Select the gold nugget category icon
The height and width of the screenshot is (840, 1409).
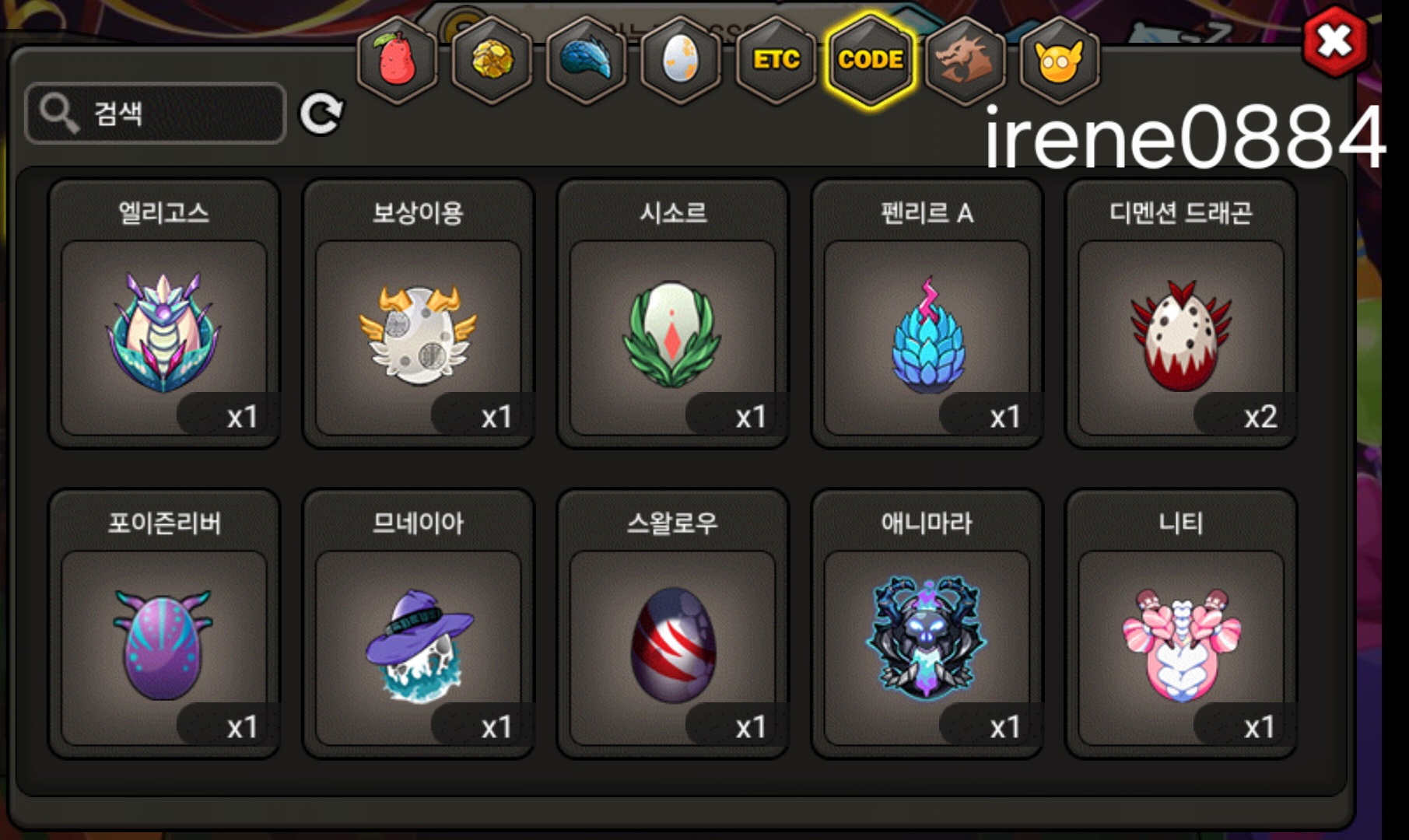tap(492, 60)
